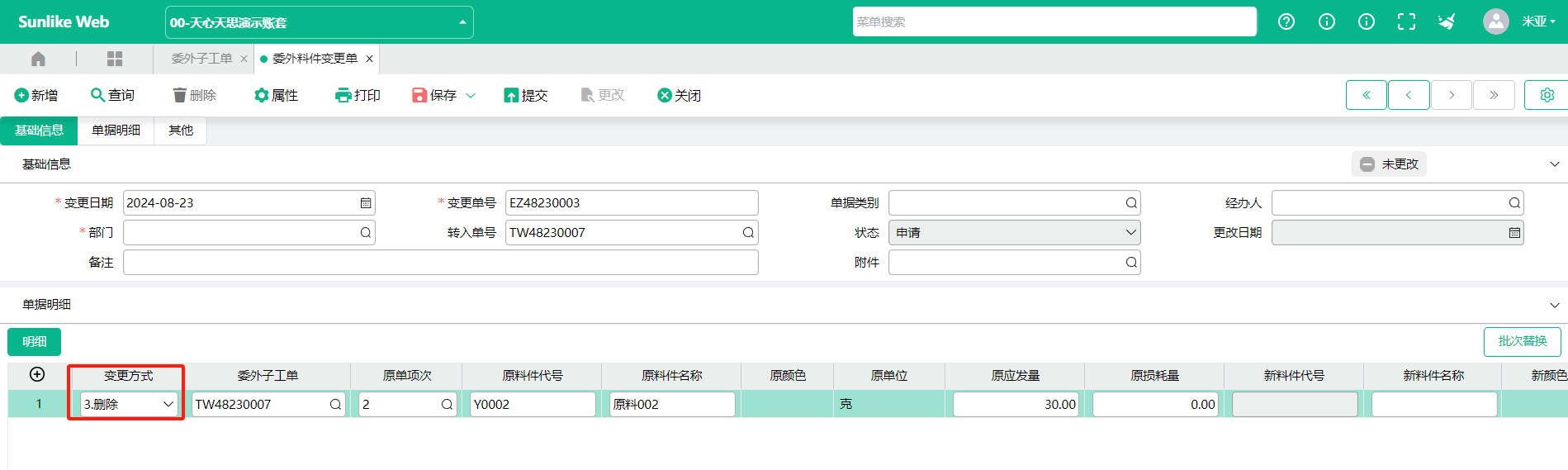The height and width of the screenshot is (470, 1568).
Task: Open the help question mark icon
Action: [1286, 22]
